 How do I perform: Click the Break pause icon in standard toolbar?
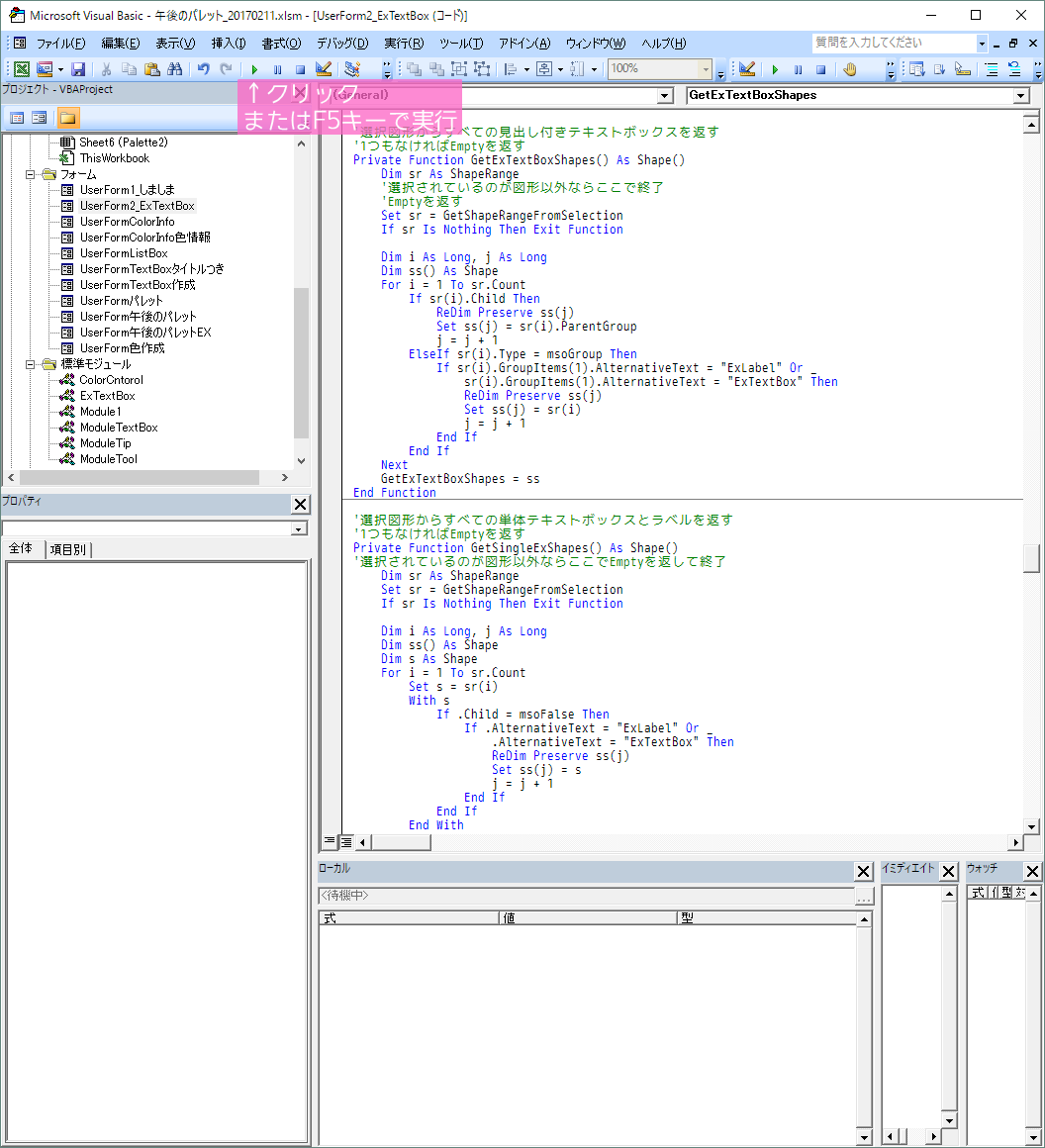(277, 69)
